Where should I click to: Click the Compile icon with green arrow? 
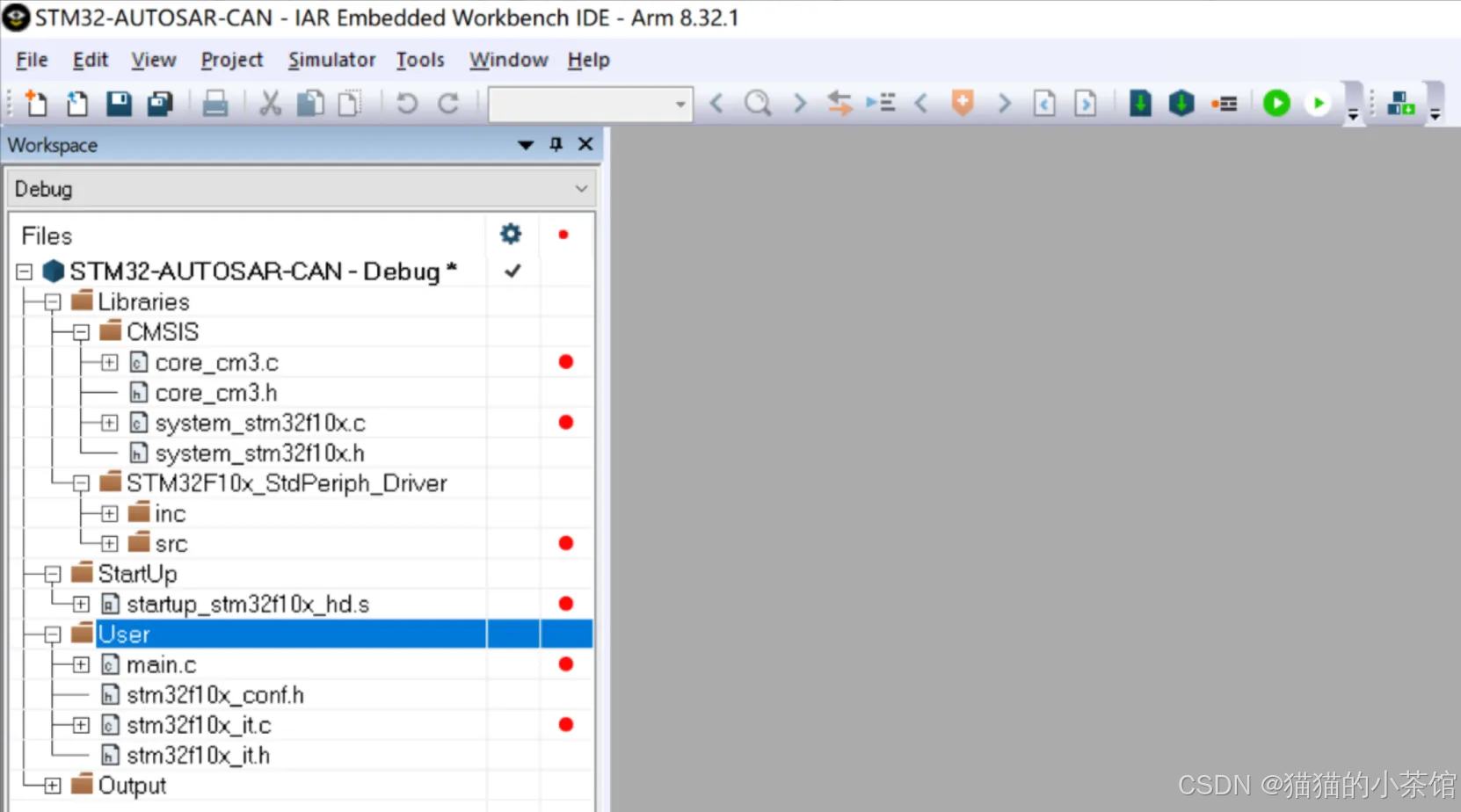coord(1140,104)
